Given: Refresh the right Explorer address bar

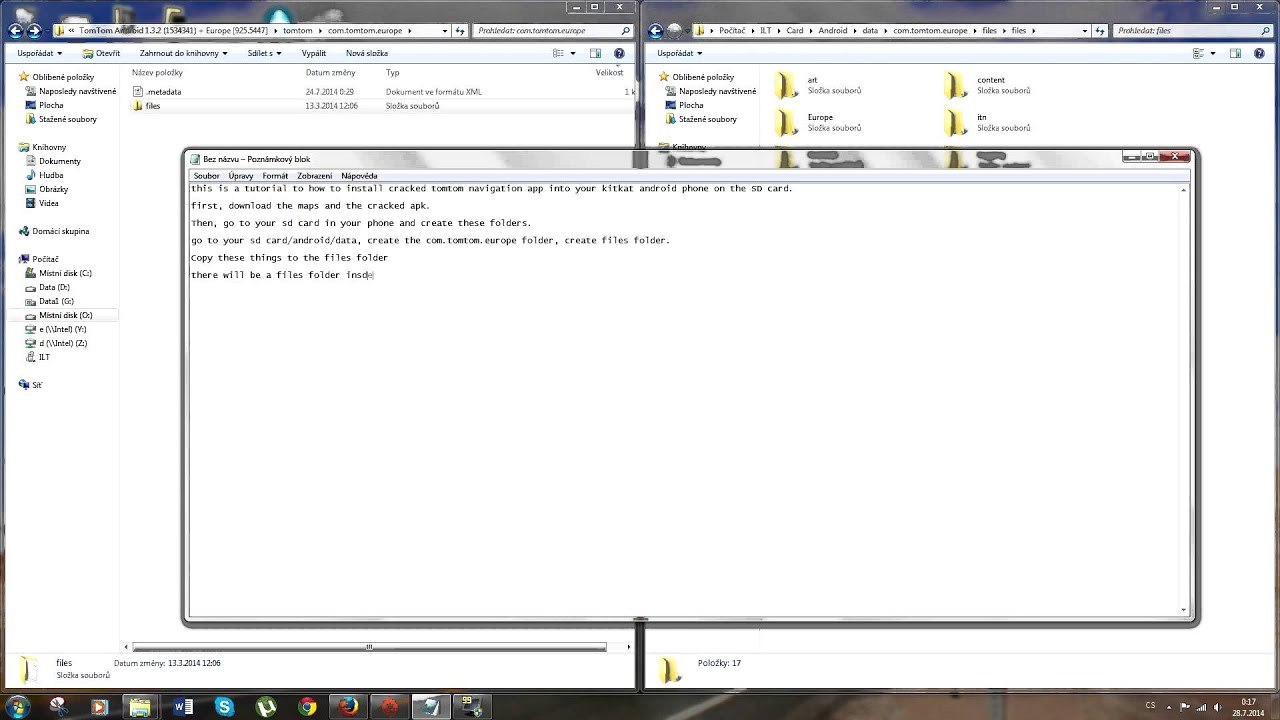Looking at the screenshot, I should pos(1100,31).
